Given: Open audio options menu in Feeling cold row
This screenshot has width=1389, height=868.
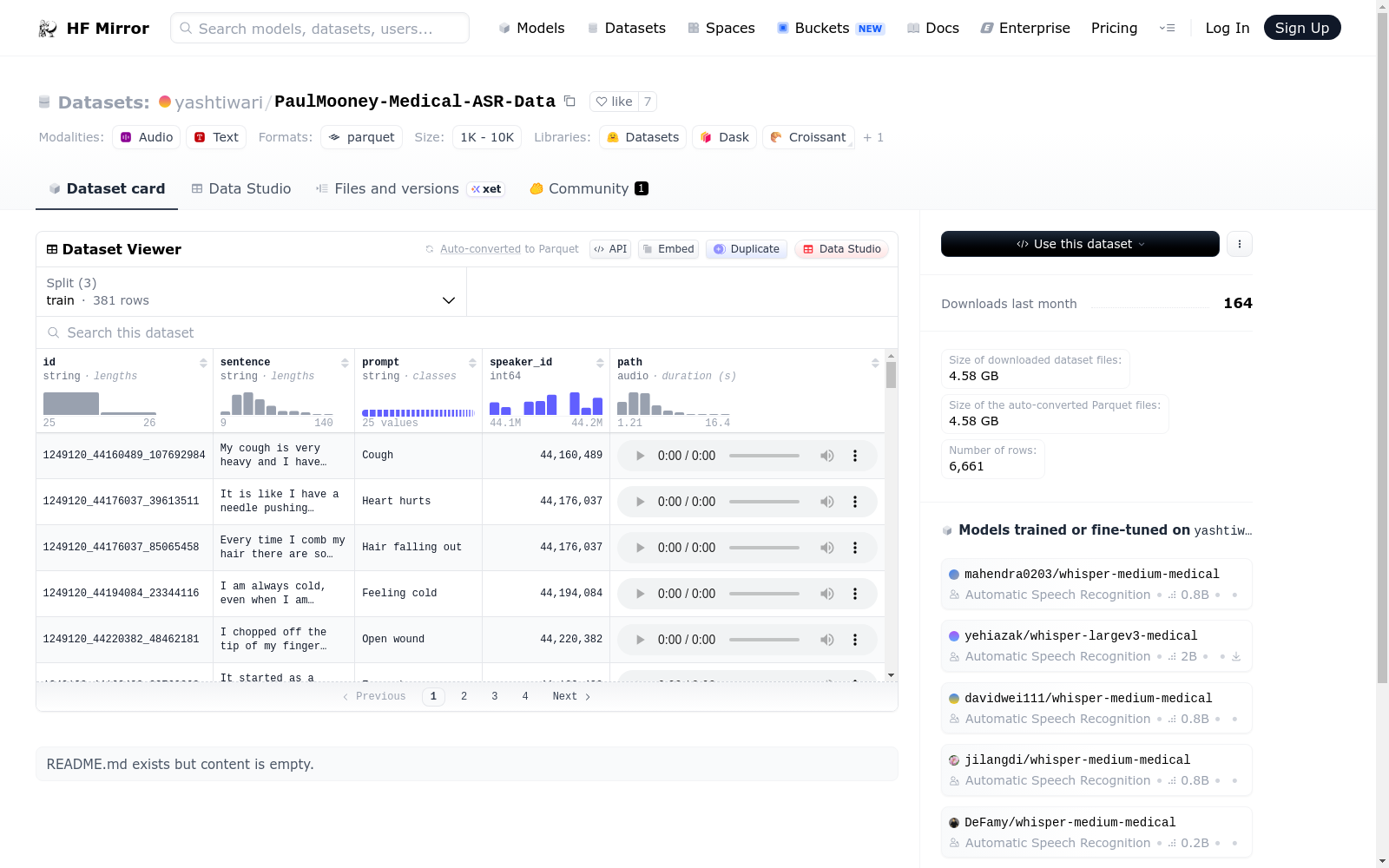Looking at the screenshot, I should [855, 594].
